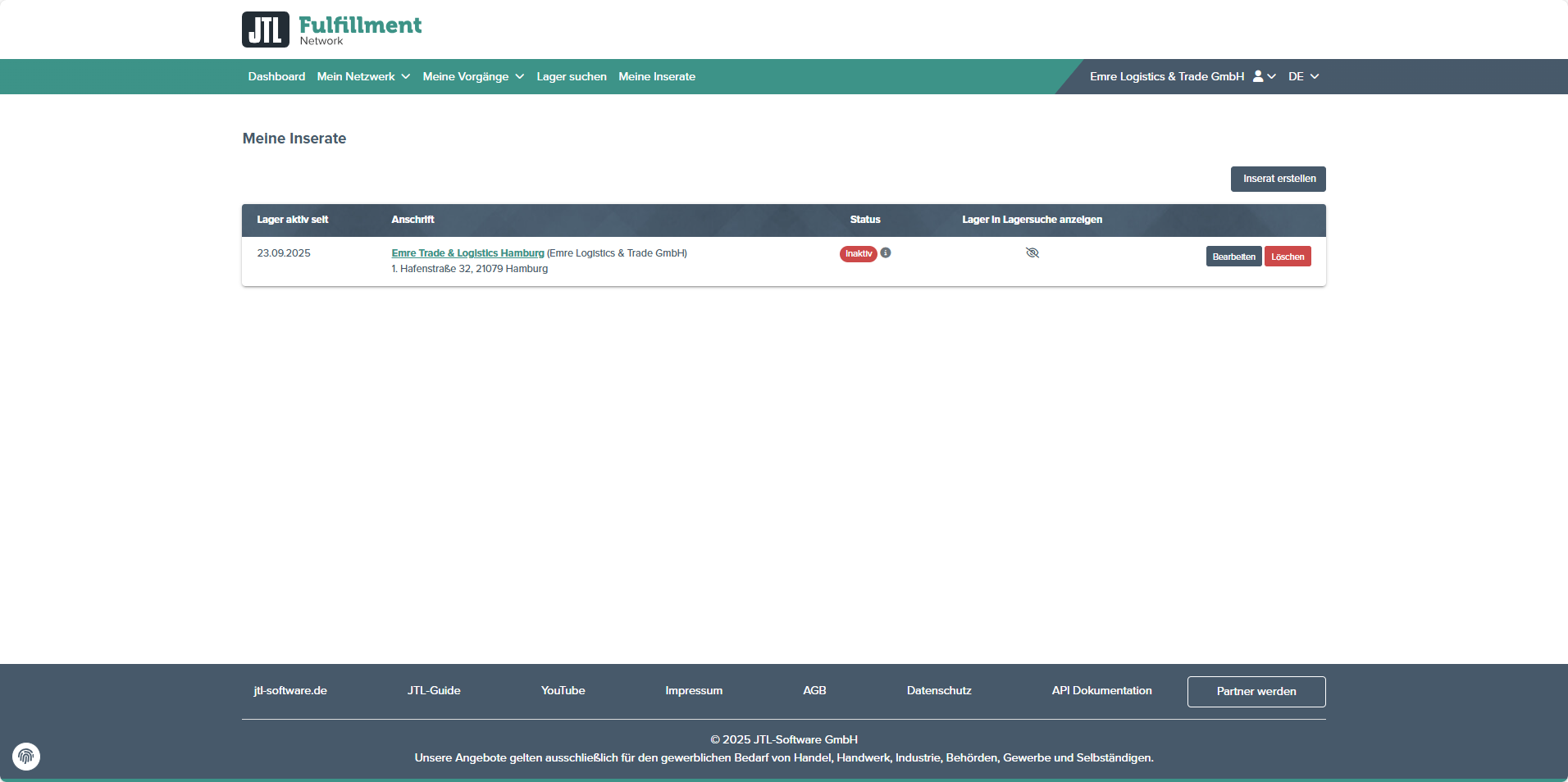Expand the Meine Vorgänge dropdown

(x=473, y=76)
